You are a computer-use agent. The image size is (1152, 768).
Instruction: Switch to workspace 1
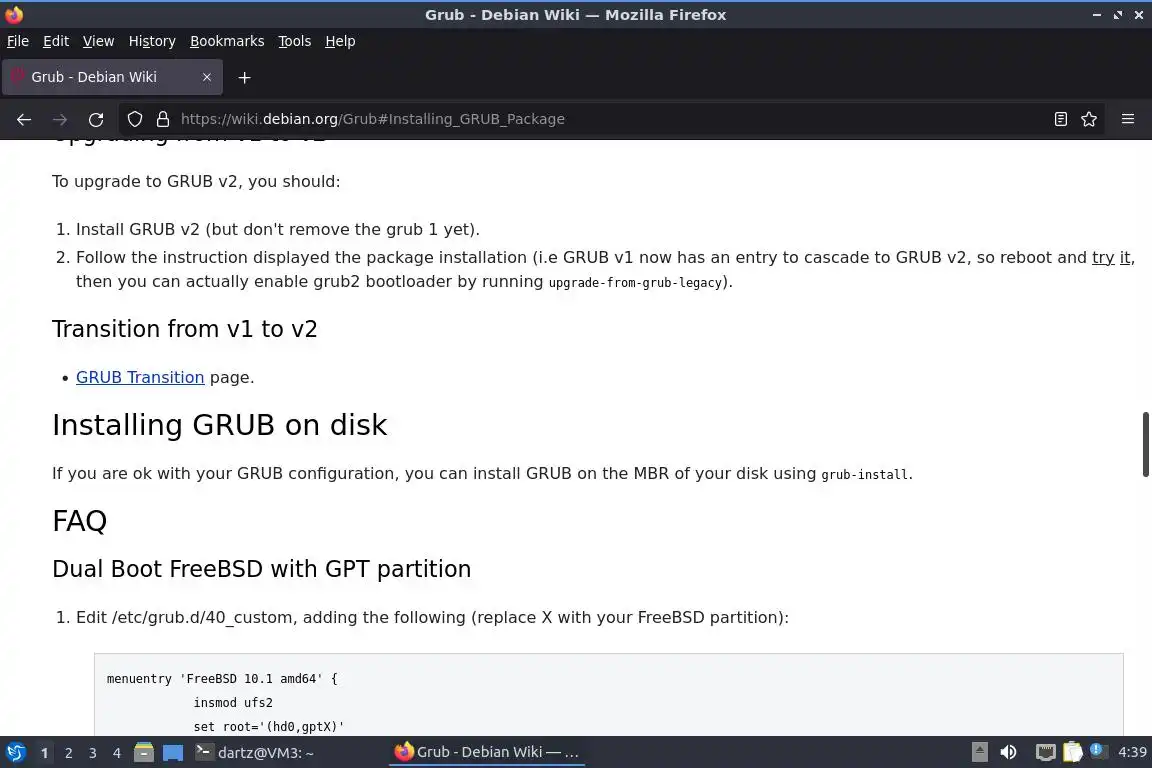click(x=44, y=753)
